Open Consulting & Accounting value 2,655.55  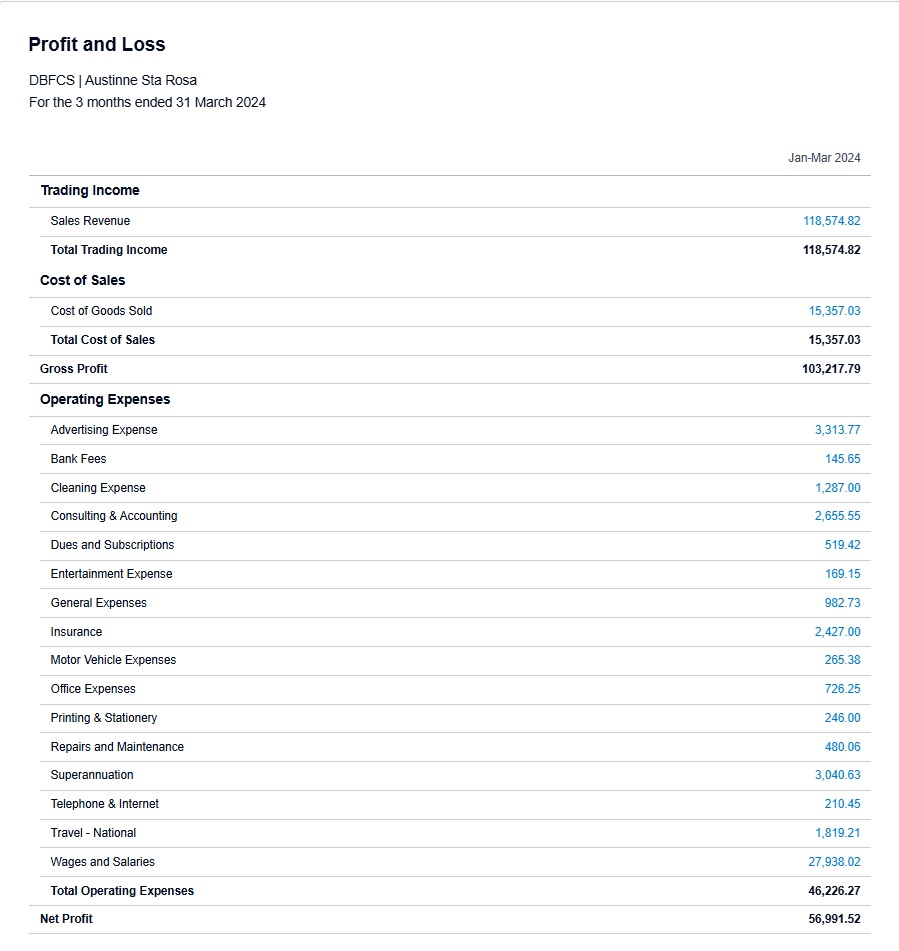837,516
